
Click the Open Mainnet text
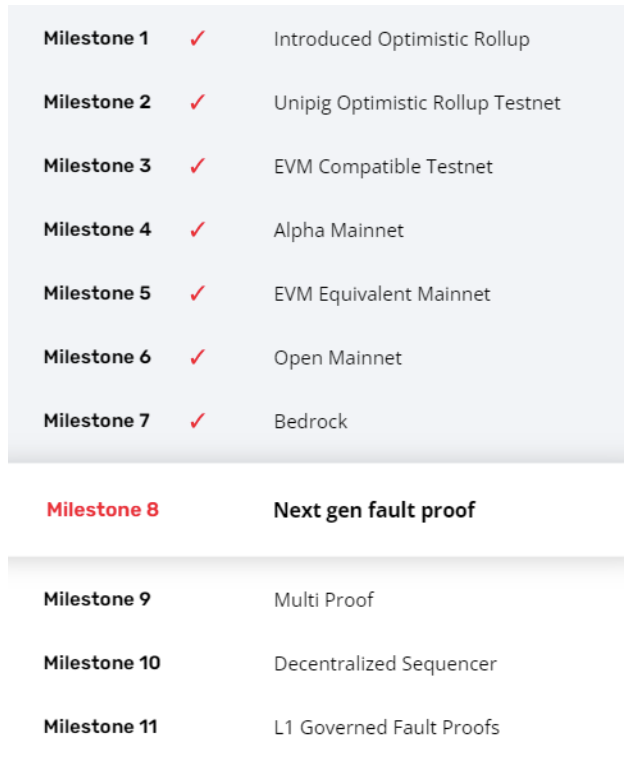click(x=338, y=358)
